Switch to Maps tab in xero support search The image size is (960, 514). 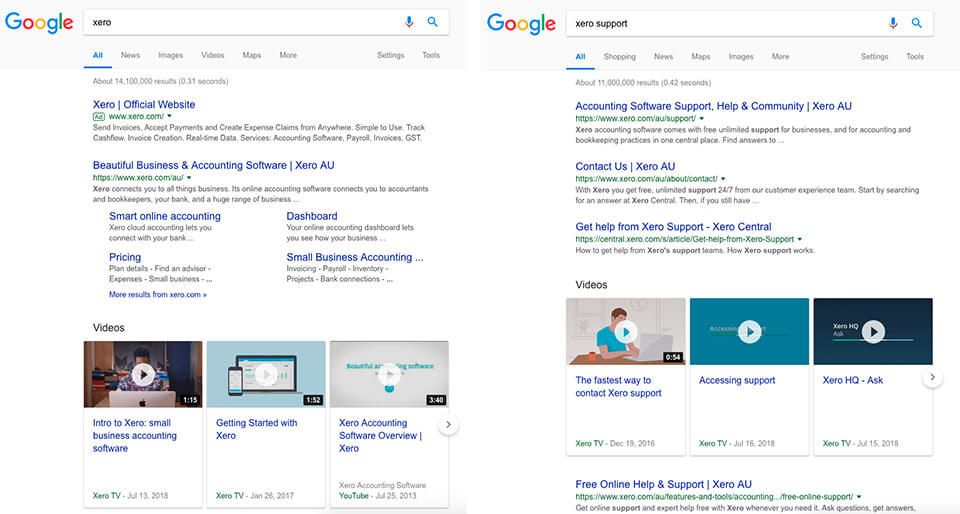(x=701, y=56)
